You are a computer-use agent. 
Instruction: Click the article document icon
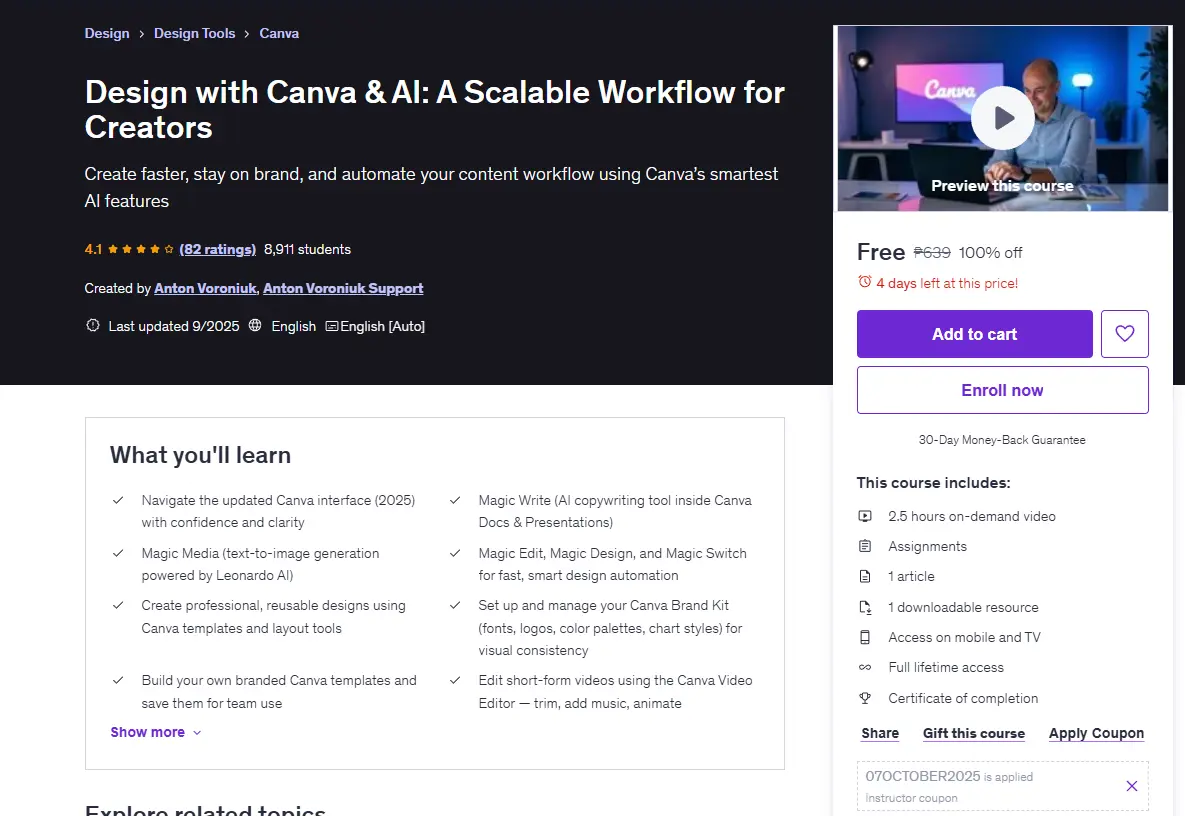click(x=865, y=576)
